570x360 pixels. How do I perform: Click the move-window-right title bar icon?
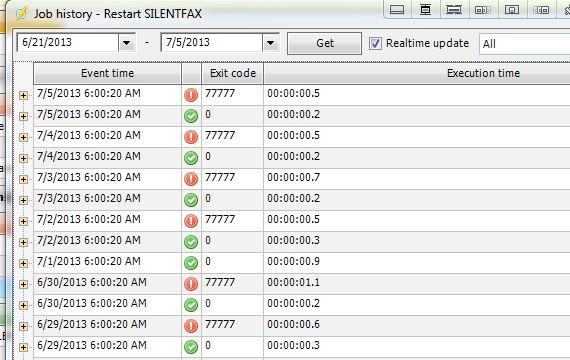541,9
